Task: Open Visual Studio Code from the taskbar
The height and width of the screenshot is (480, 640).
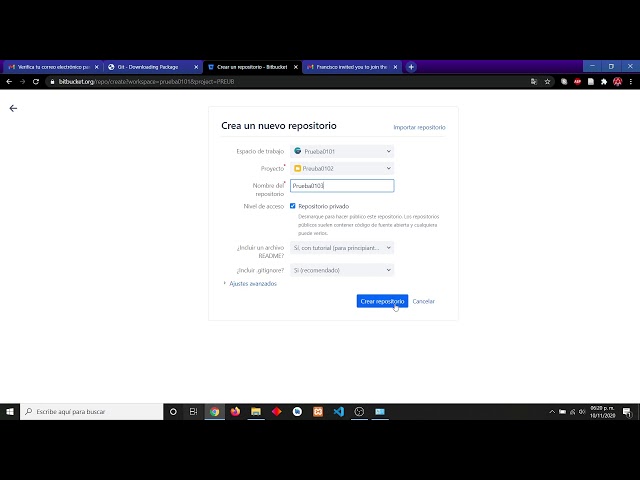Action: pyautogui.click(x=338, y=411)
